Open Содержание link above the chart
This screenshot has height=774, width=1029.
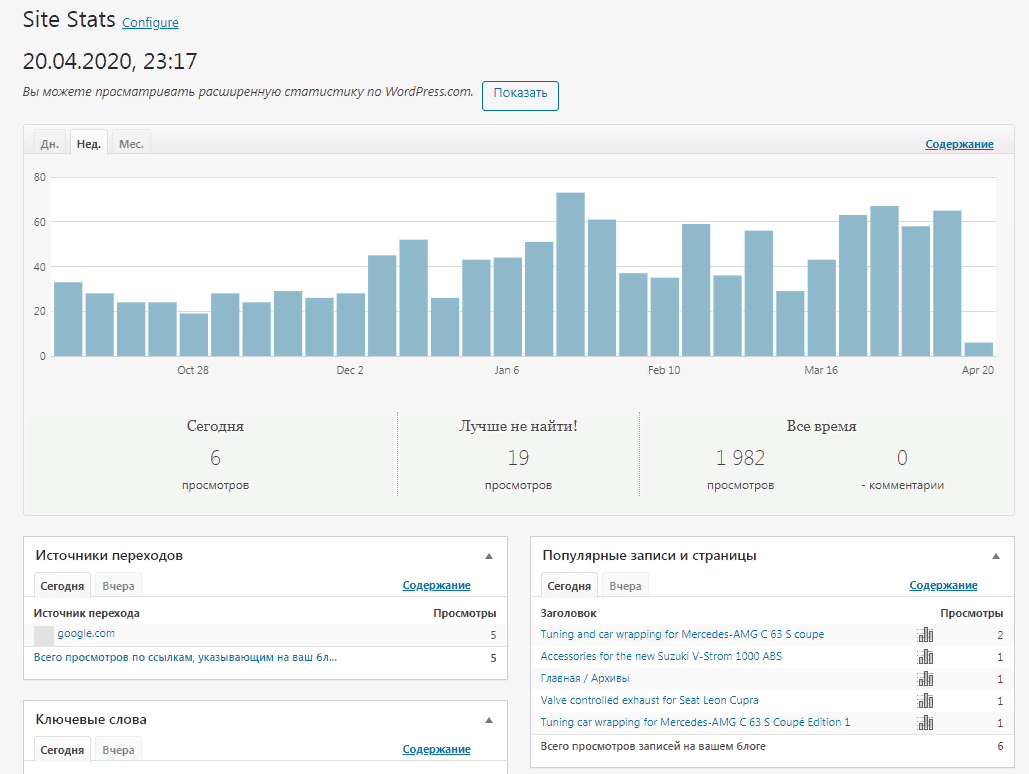(959, 144)
